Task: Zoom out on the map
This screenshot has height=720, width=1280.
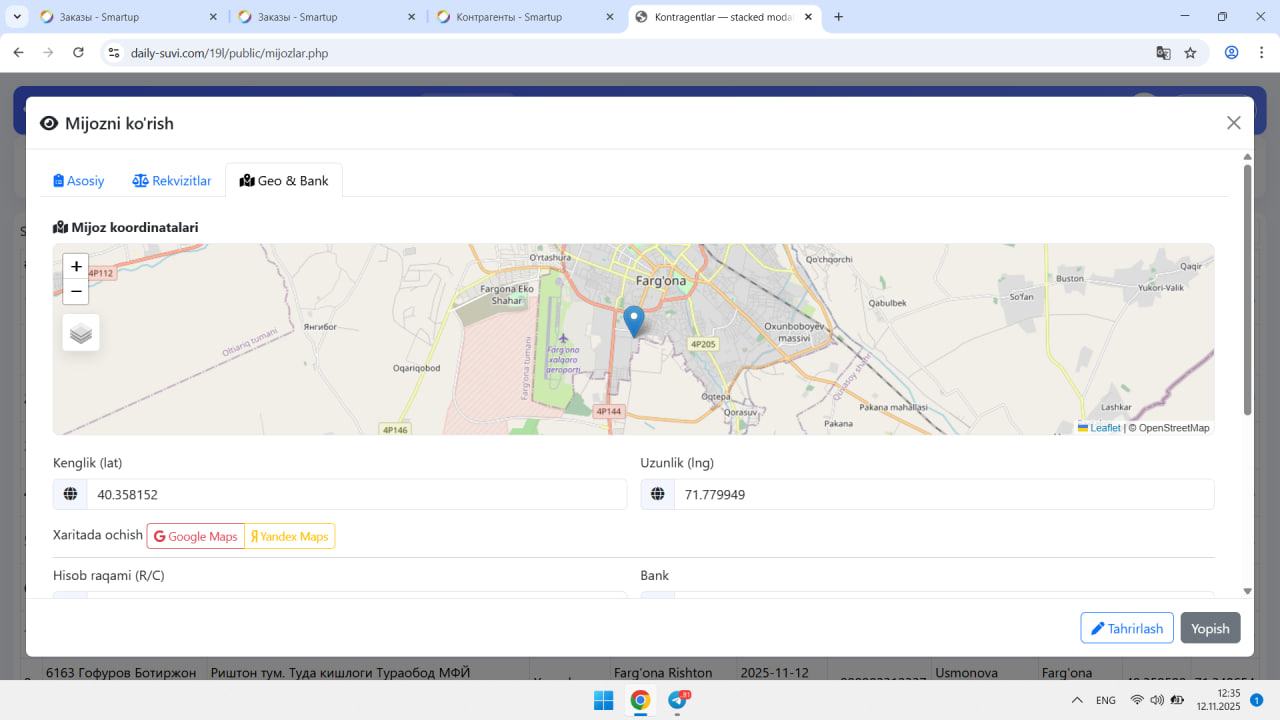Action: (x=76, y=292)
